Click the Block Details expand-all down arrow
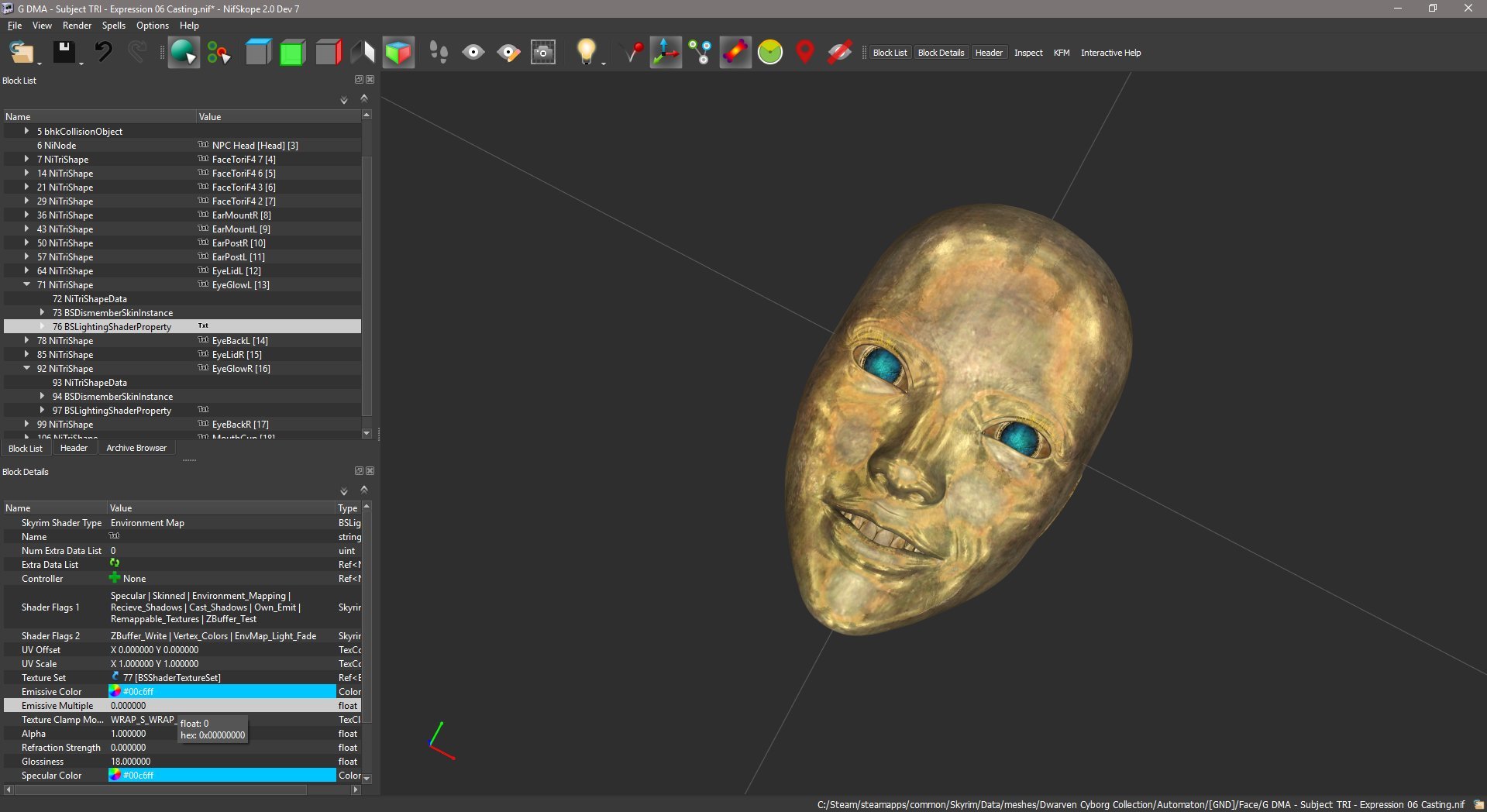The image size is (1487, 812). click(344, 491)
